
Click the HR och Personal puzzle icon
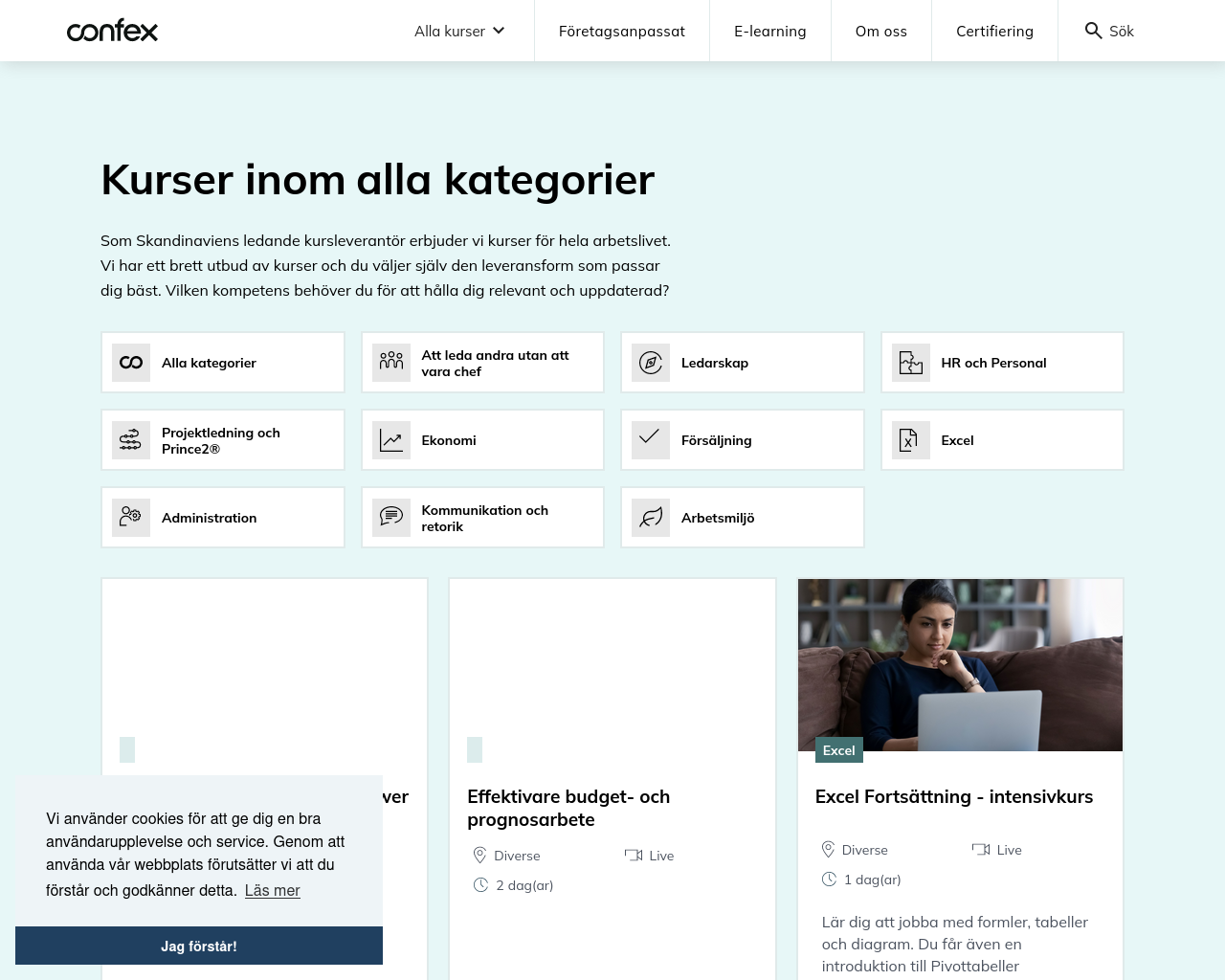point(911,363)
